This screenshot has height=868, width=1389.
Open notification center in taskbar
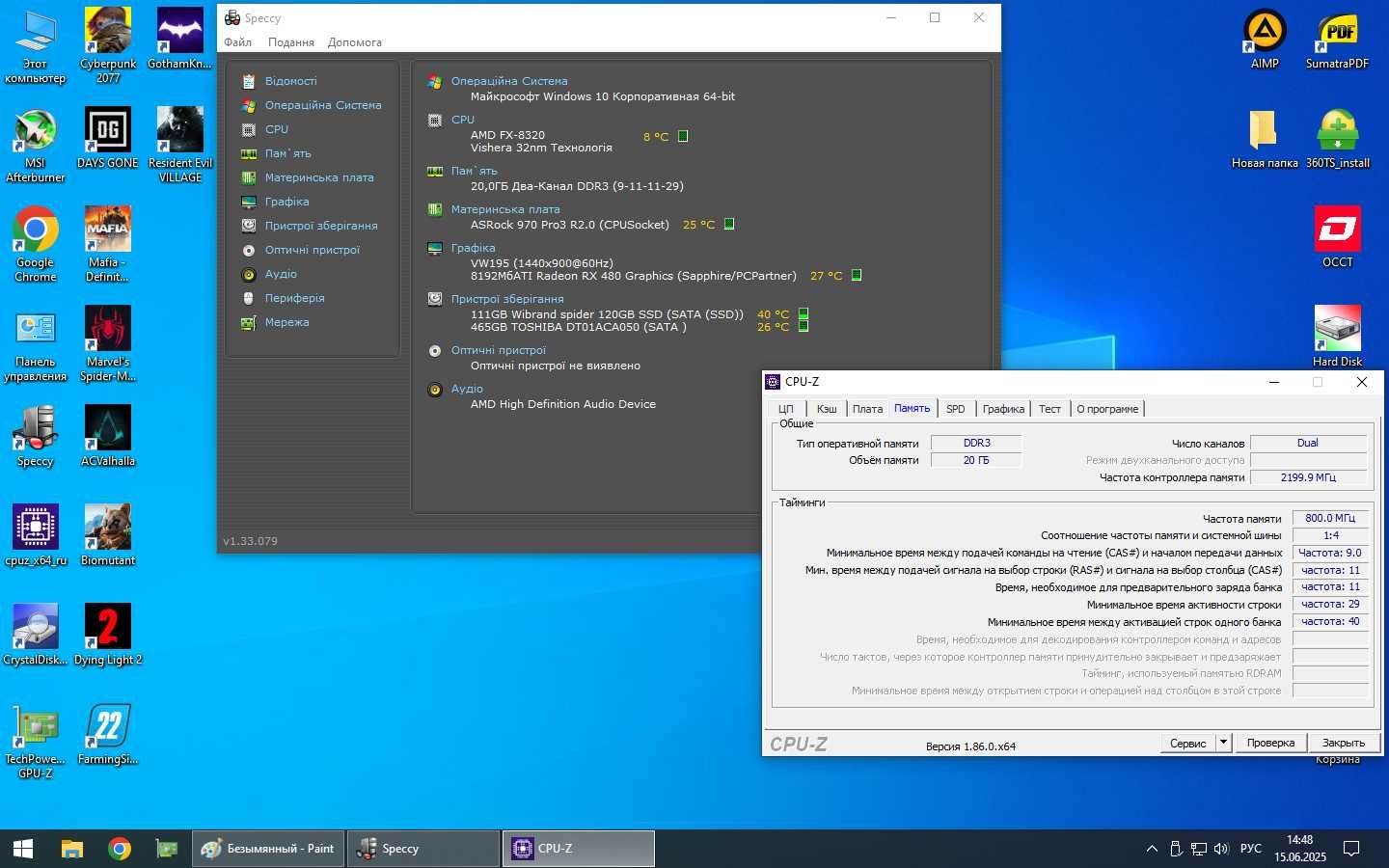click(x=1351, y=849)
